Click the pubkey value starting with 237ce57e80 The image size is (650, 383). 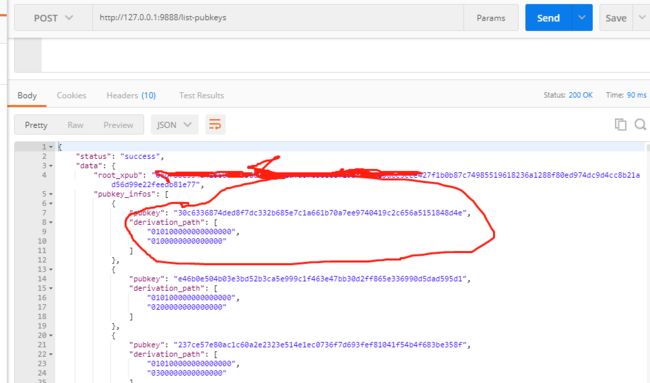tap(320, 345)
